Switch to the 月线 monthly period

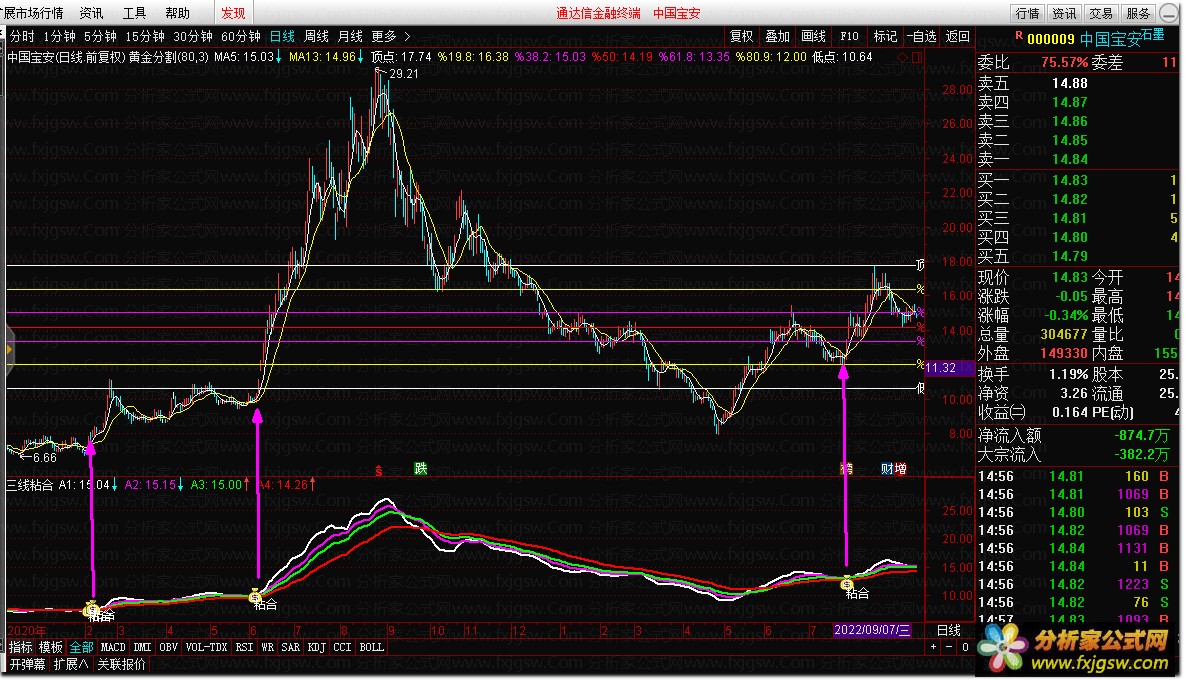coord(350,36)
